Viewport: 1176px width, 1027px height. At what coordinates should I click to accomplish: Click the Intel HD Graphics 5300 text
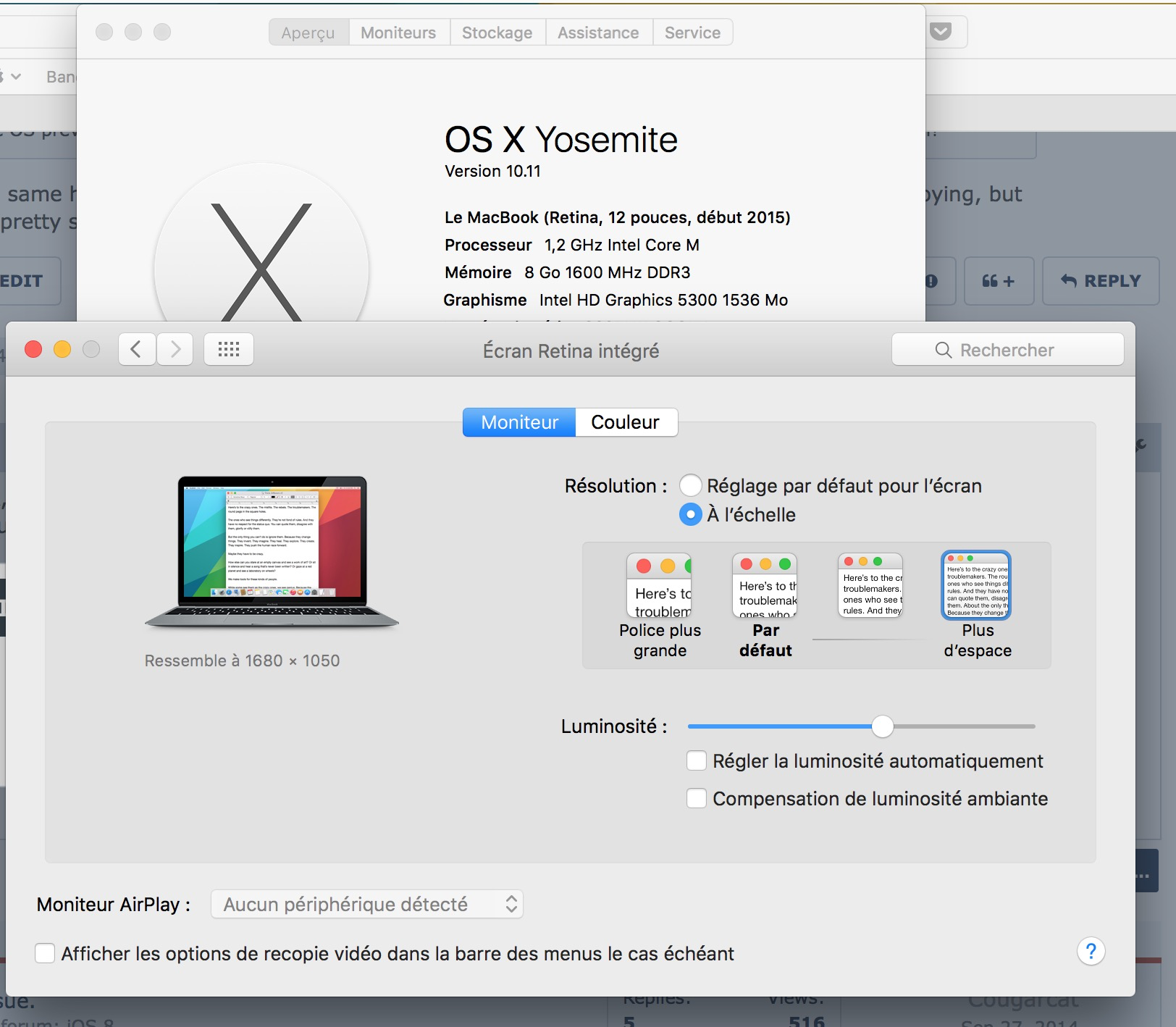coord(663,300)
